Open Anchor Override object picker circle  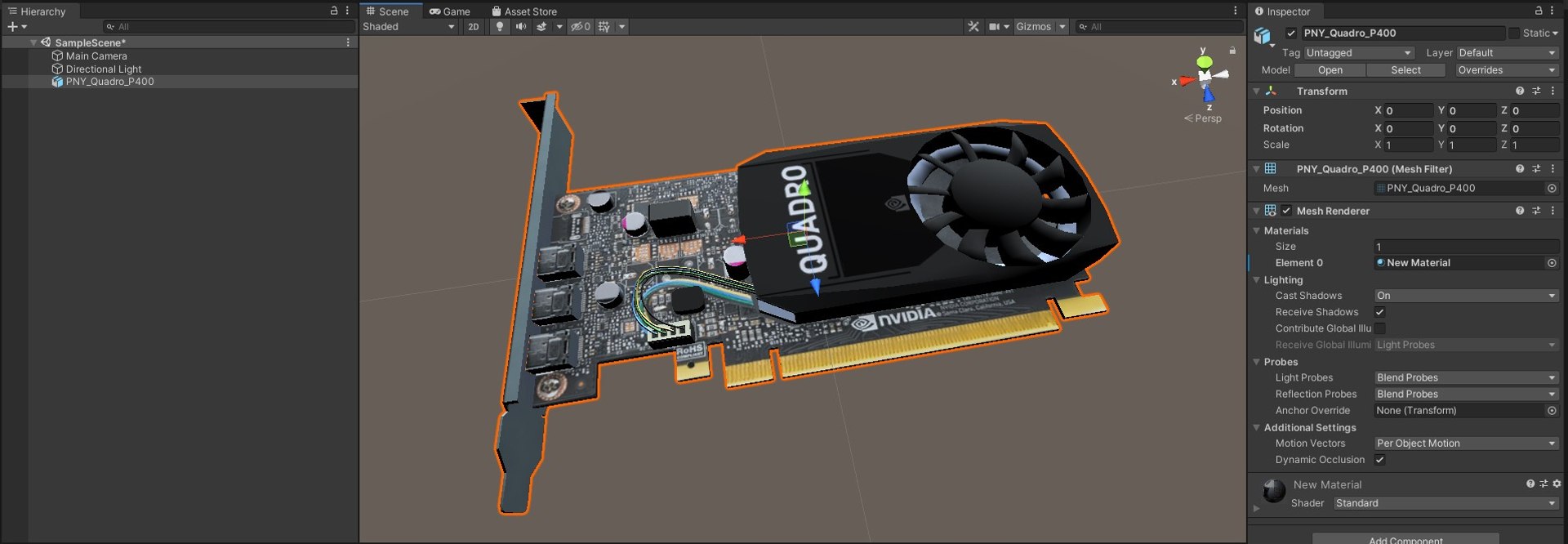(x=1552, y=411)
